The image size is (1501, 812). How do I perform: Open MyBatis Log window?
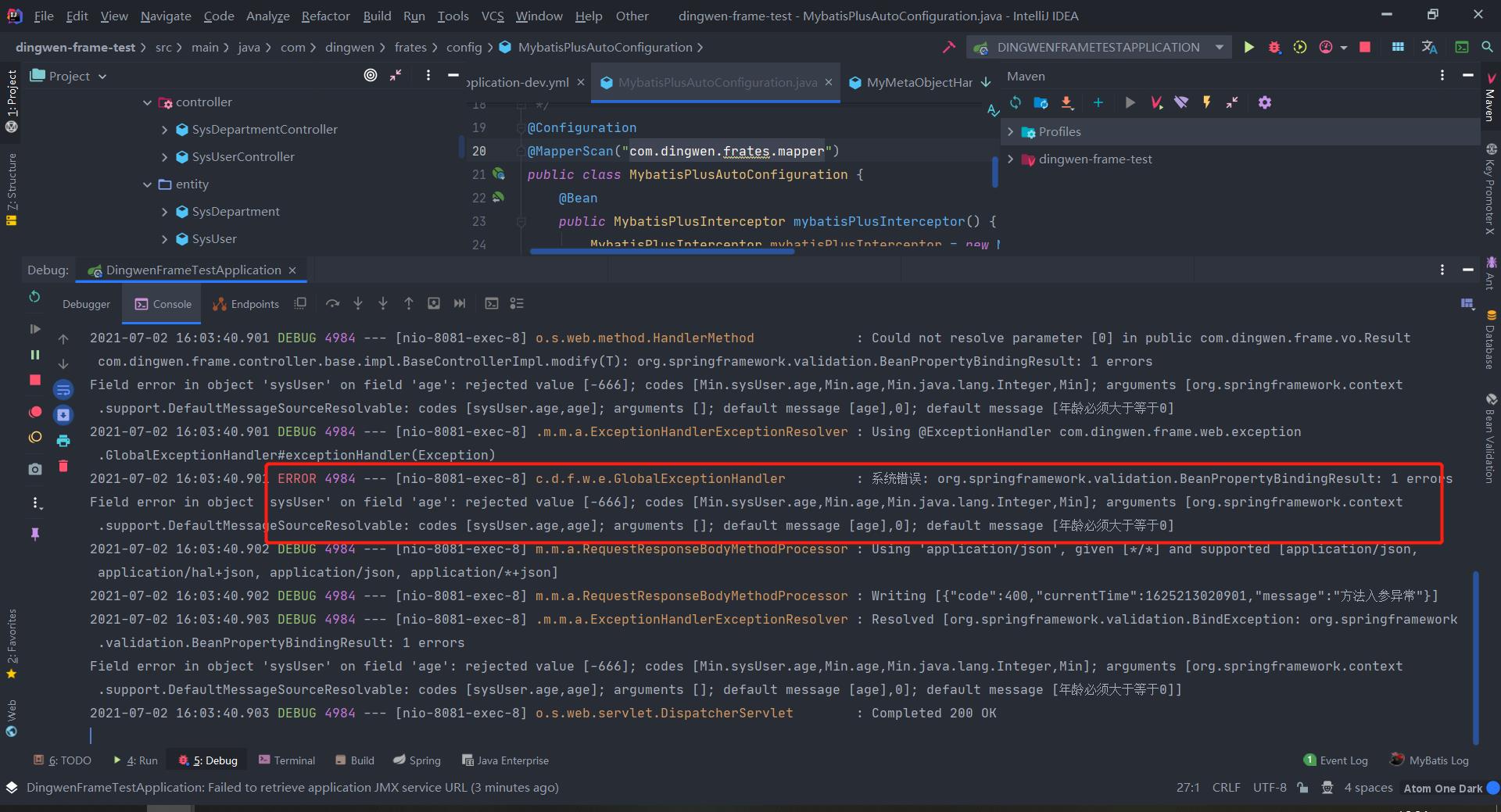1430,760
